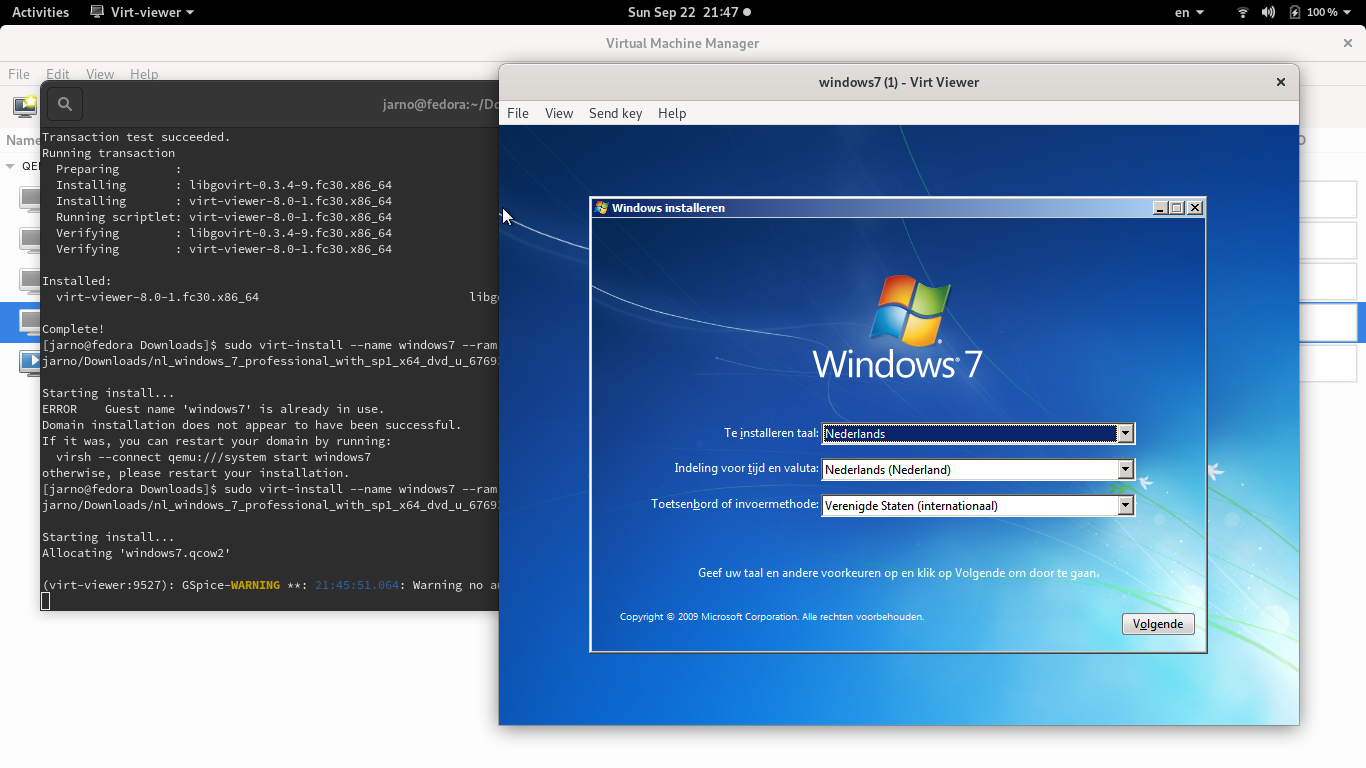
Task: Minimize the Windows installeren dialog
Action: [1160, 208]
